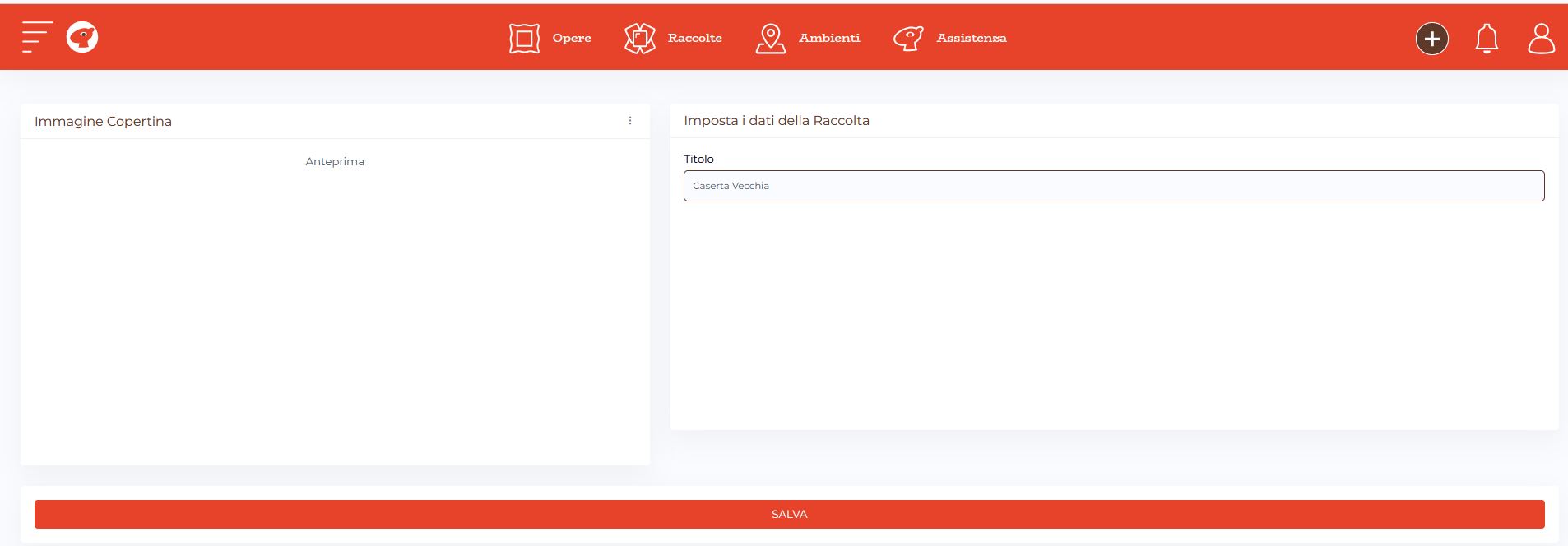Open the Immagine Copertina options menu
1568x546 pixels.
click(x=630, y=121)
